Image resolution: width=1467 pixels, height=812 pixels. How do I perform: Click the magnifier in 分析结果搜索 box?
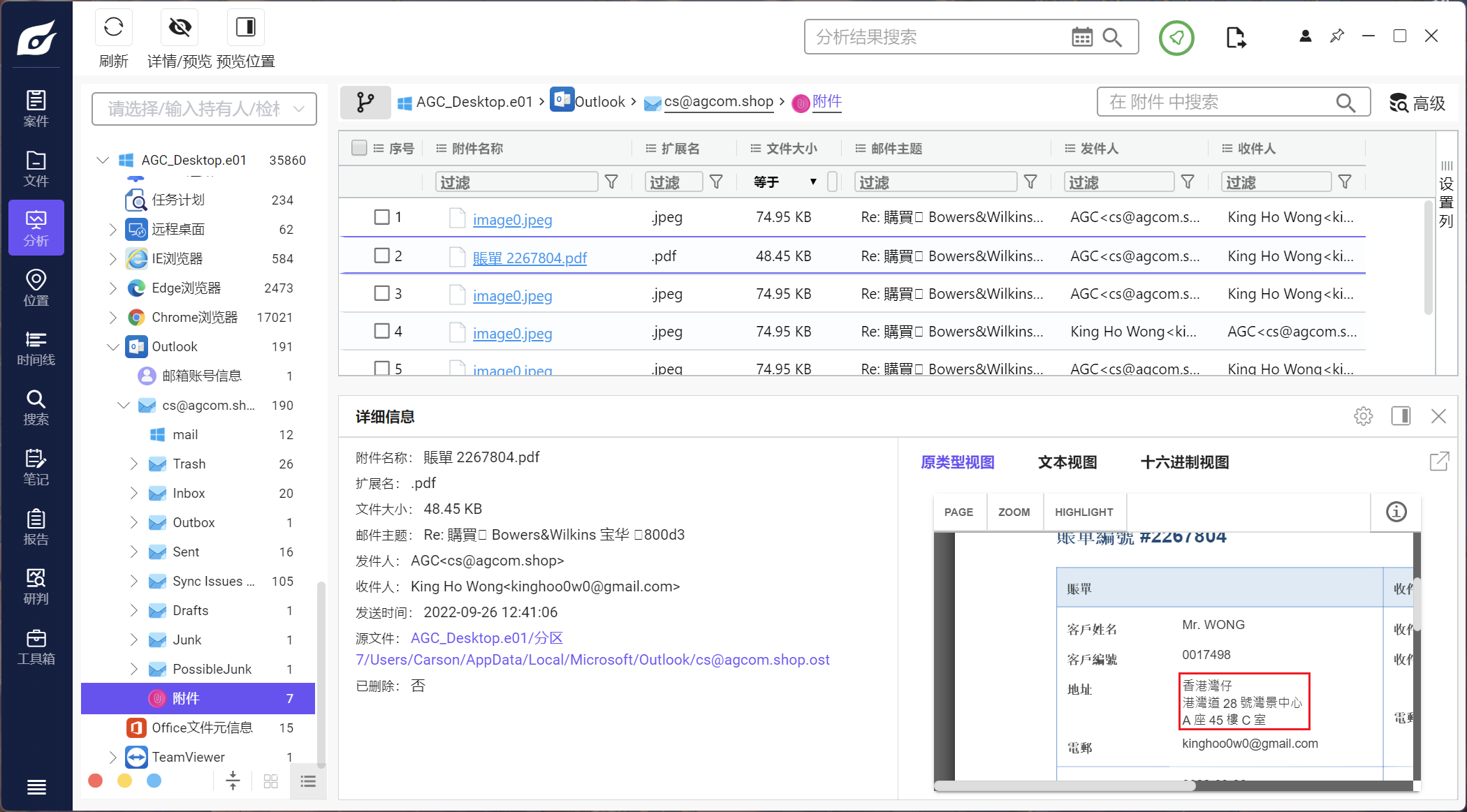click(1112, 37)
